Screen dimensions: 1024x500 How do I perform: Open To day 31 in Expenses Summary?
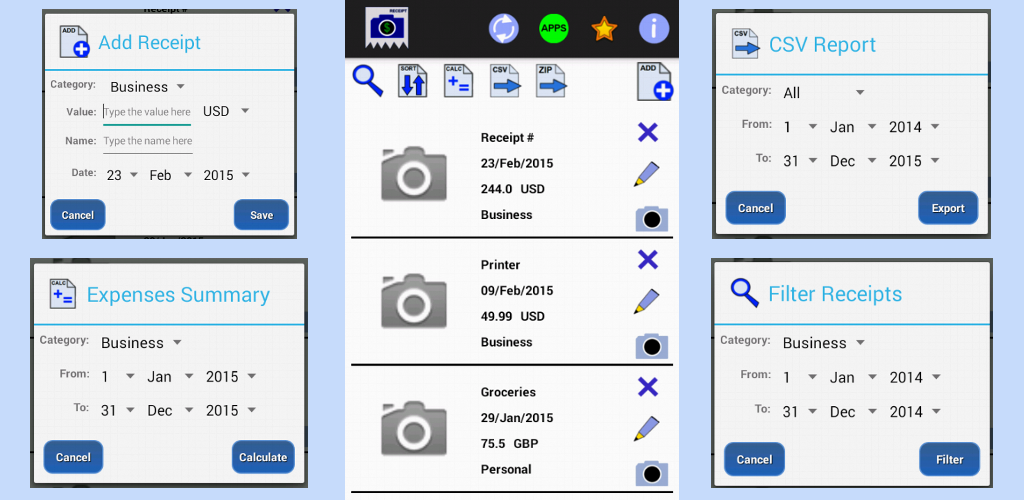[118, 411]
